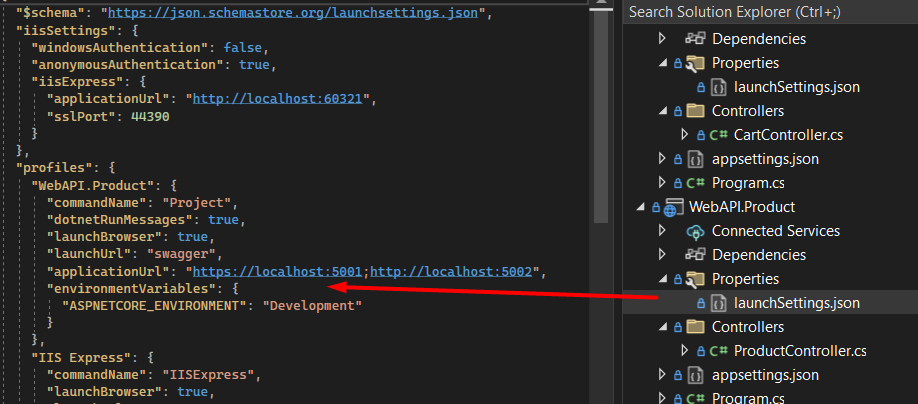This screenshot has width=918, height=404.
Task: Click the JSON icon of appsettings.json below CartController.cs
Action: coord(695,159)
